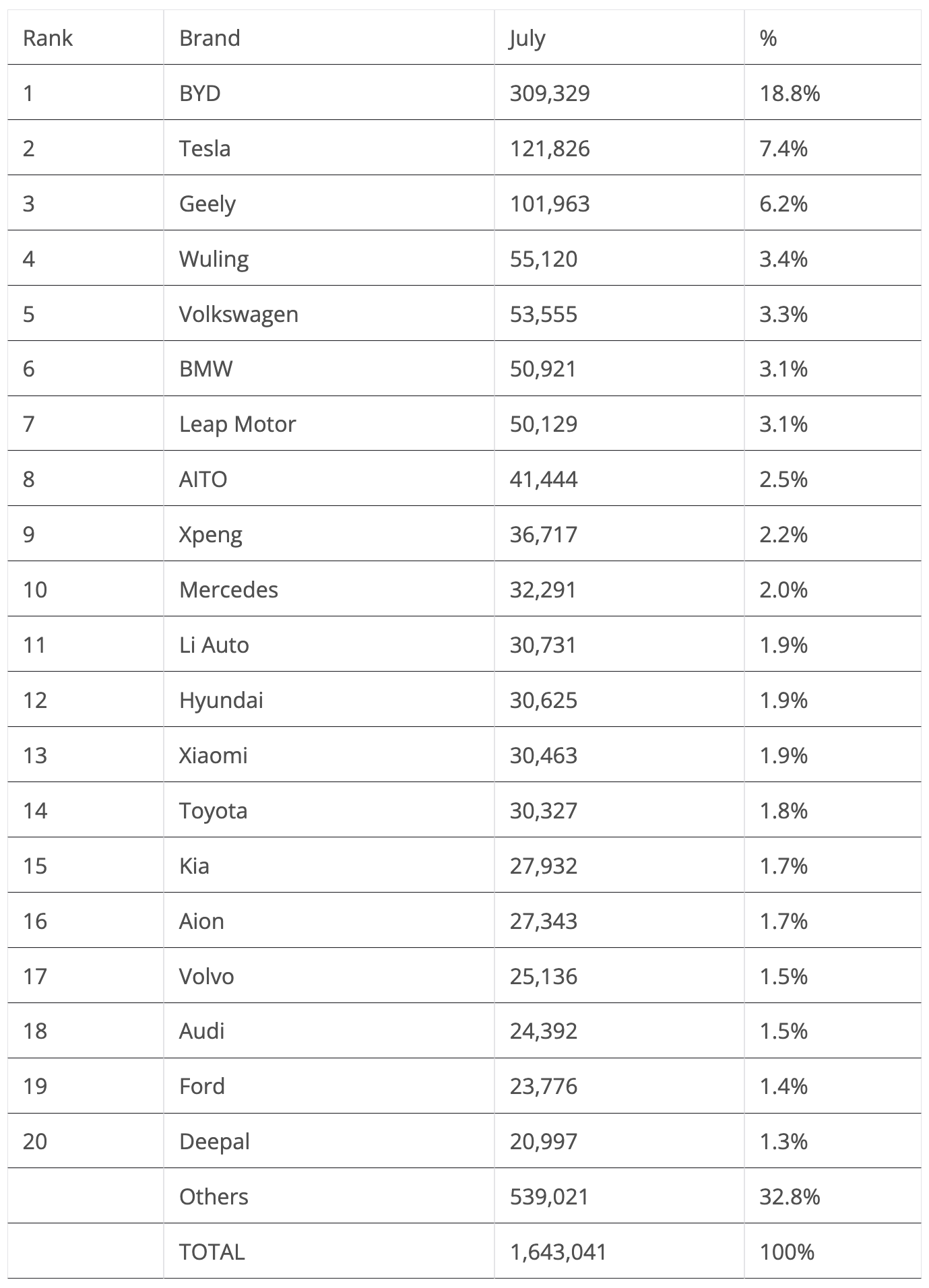Click the % column header
The width and height of the screenshot is (929, 1288).
point(768,38)
